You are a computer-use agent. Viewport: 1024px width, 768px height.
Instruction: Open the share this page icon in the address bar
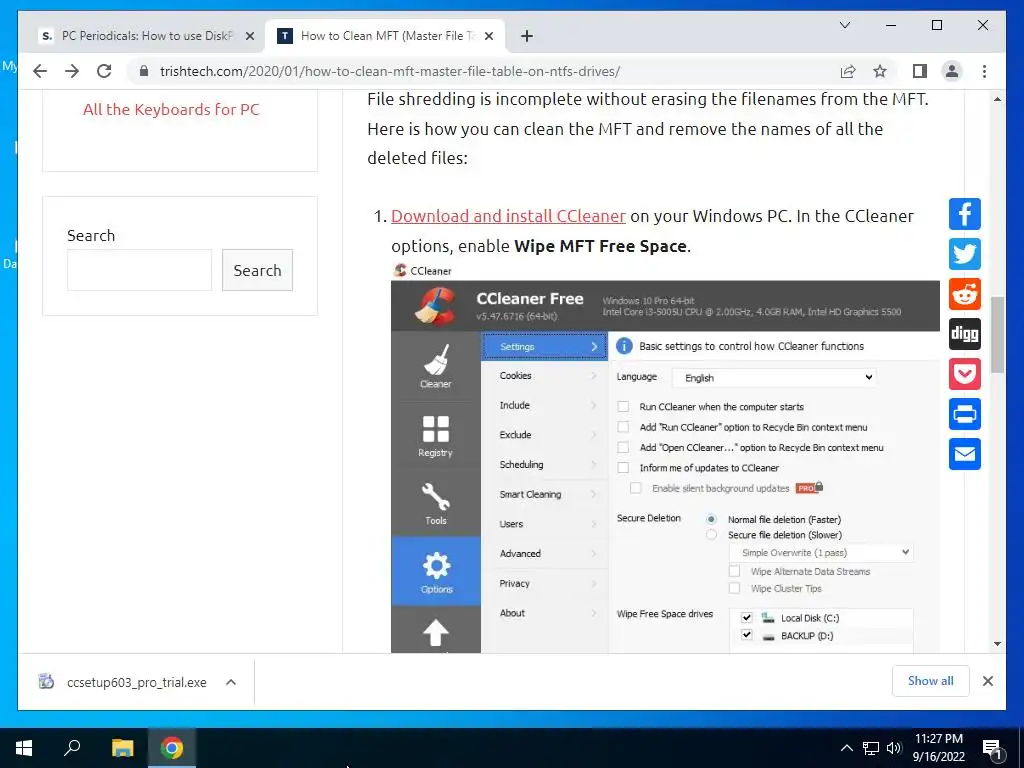[848, 71]
